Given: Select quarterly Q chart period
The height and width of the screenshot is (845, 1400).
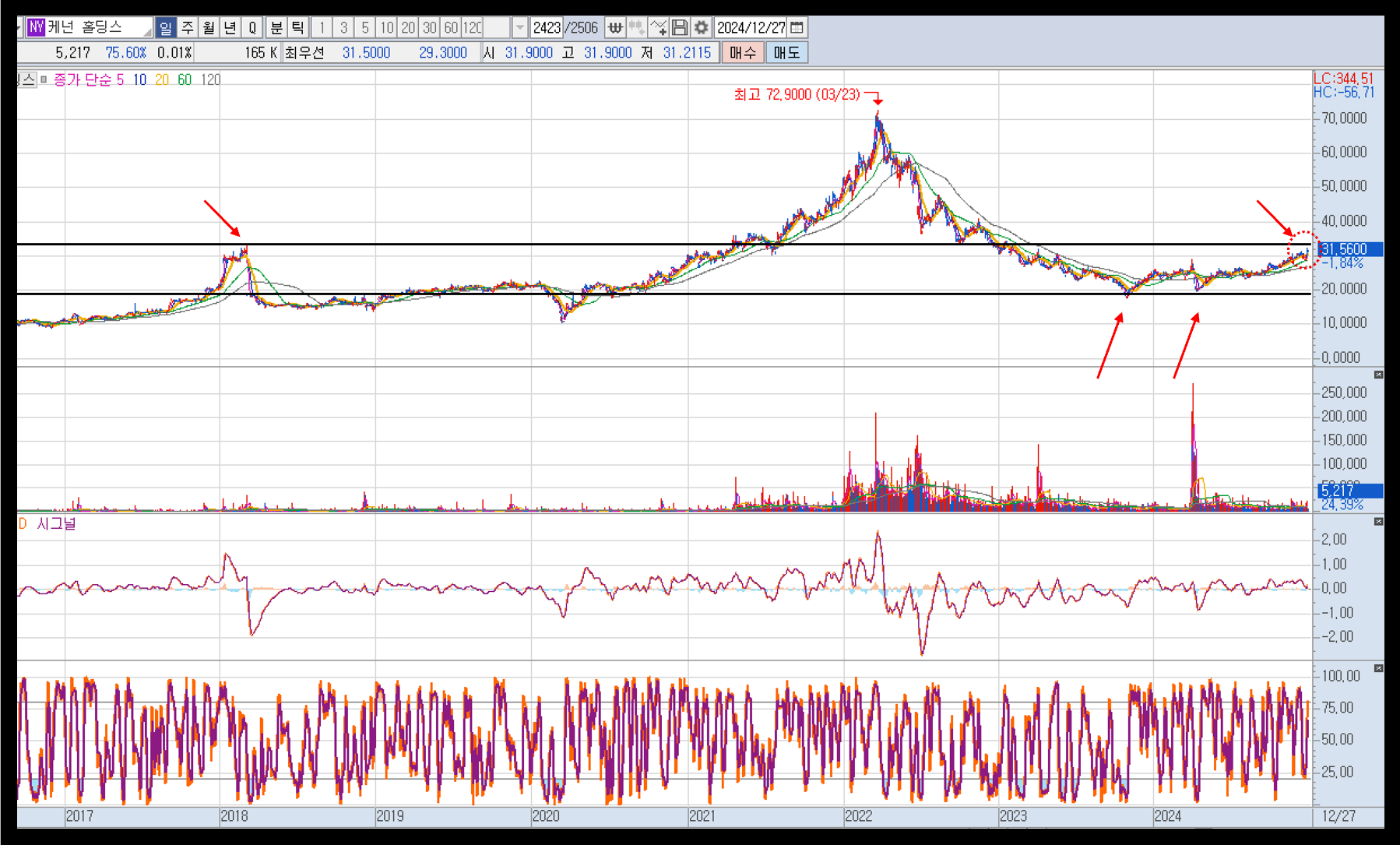Looking at the screenshot, I should pyautogui.click(x=252, y=28).
